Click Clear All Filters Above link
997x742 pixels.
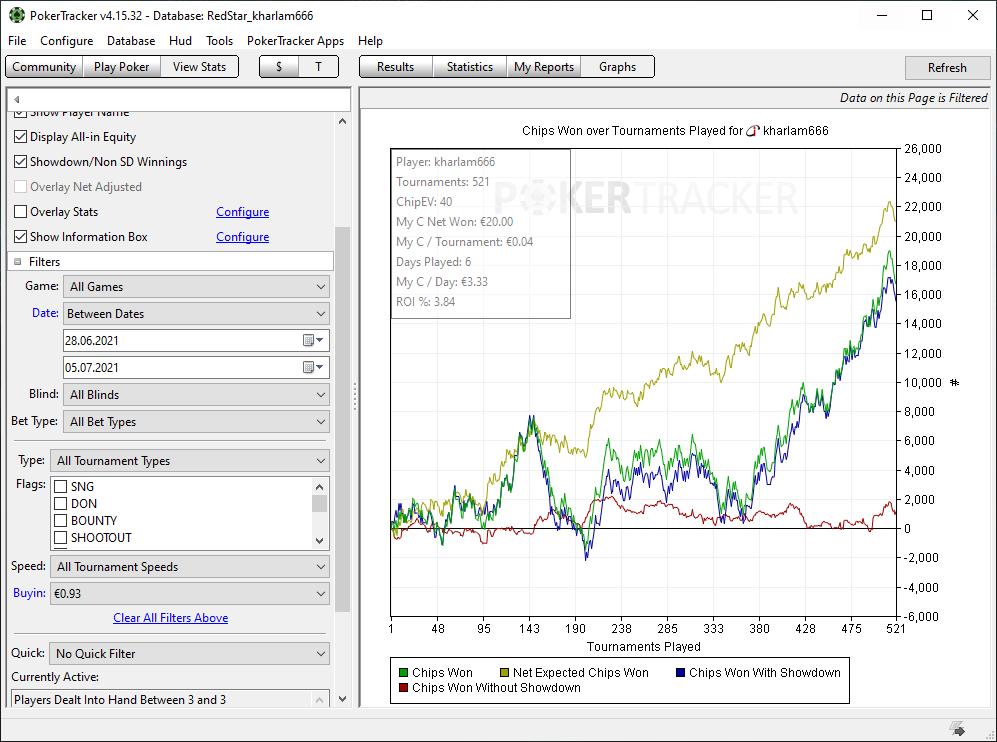170,617
